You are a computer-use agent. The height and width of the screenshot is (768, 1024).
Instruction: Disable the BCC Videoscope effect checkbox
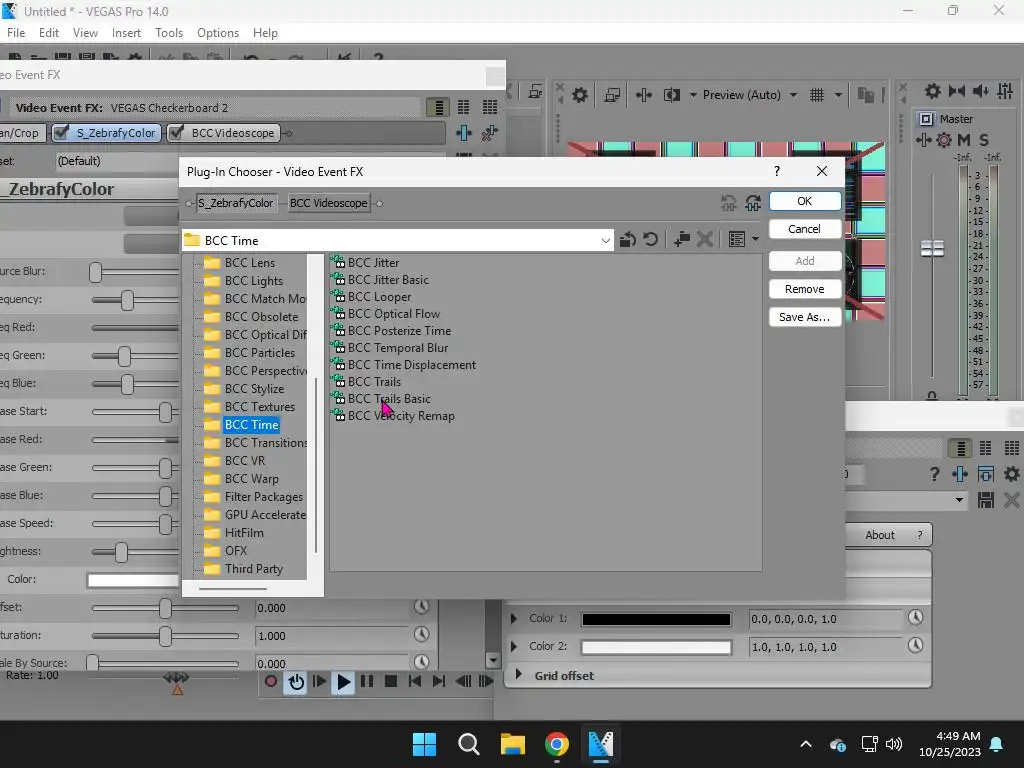[x=176, y=133]
